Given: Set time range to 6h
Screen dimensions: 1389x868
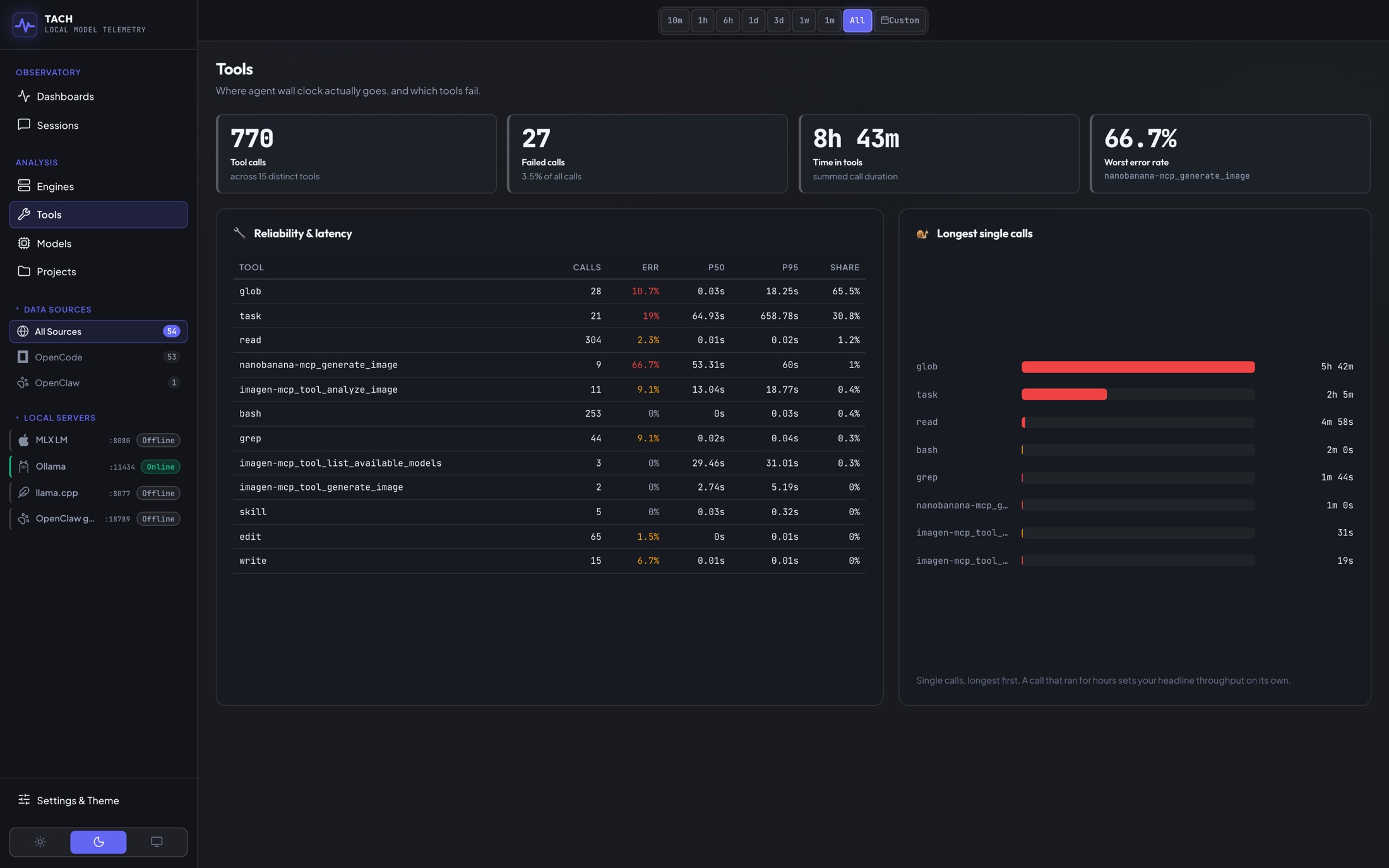Looking at the screenshot, I should [x=727, y=21].
